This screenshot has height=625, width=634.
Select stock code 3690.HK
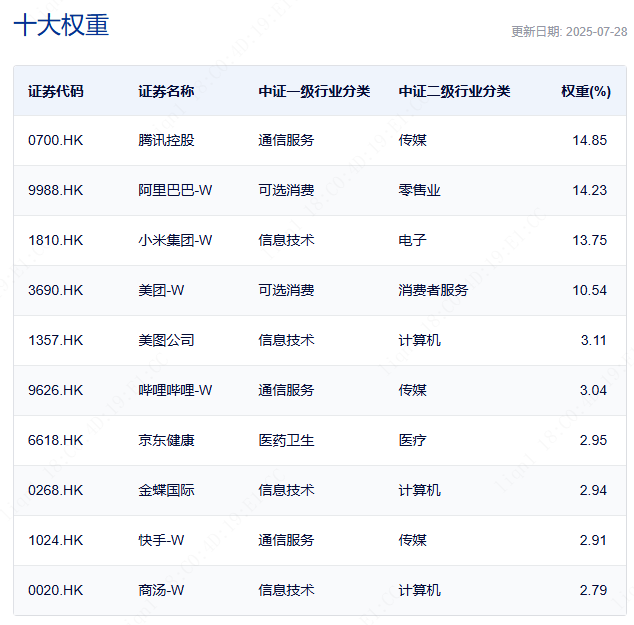tap(55, 290)
